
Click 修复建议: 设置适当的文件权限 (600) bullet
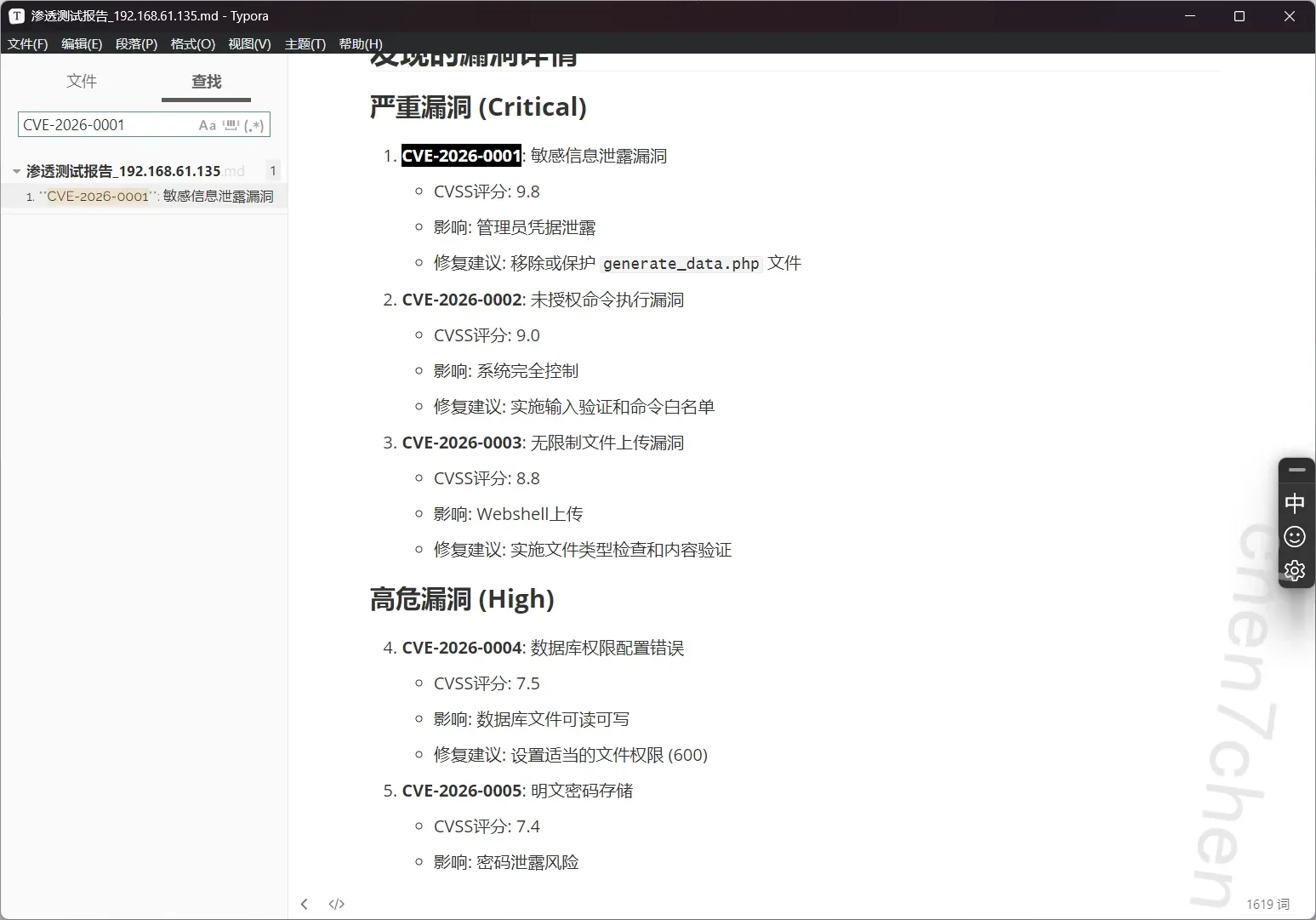tap(571, 755)
